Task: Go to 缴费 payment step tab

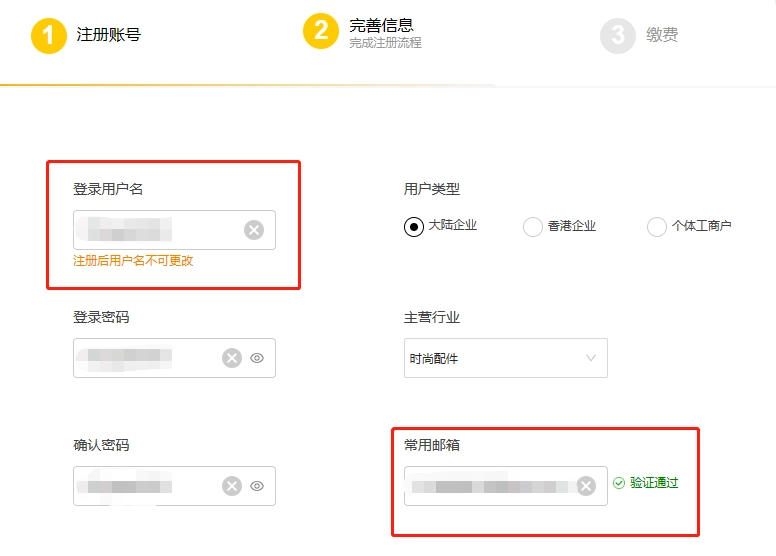Action: pyautogui.click(x=662, y=35)
